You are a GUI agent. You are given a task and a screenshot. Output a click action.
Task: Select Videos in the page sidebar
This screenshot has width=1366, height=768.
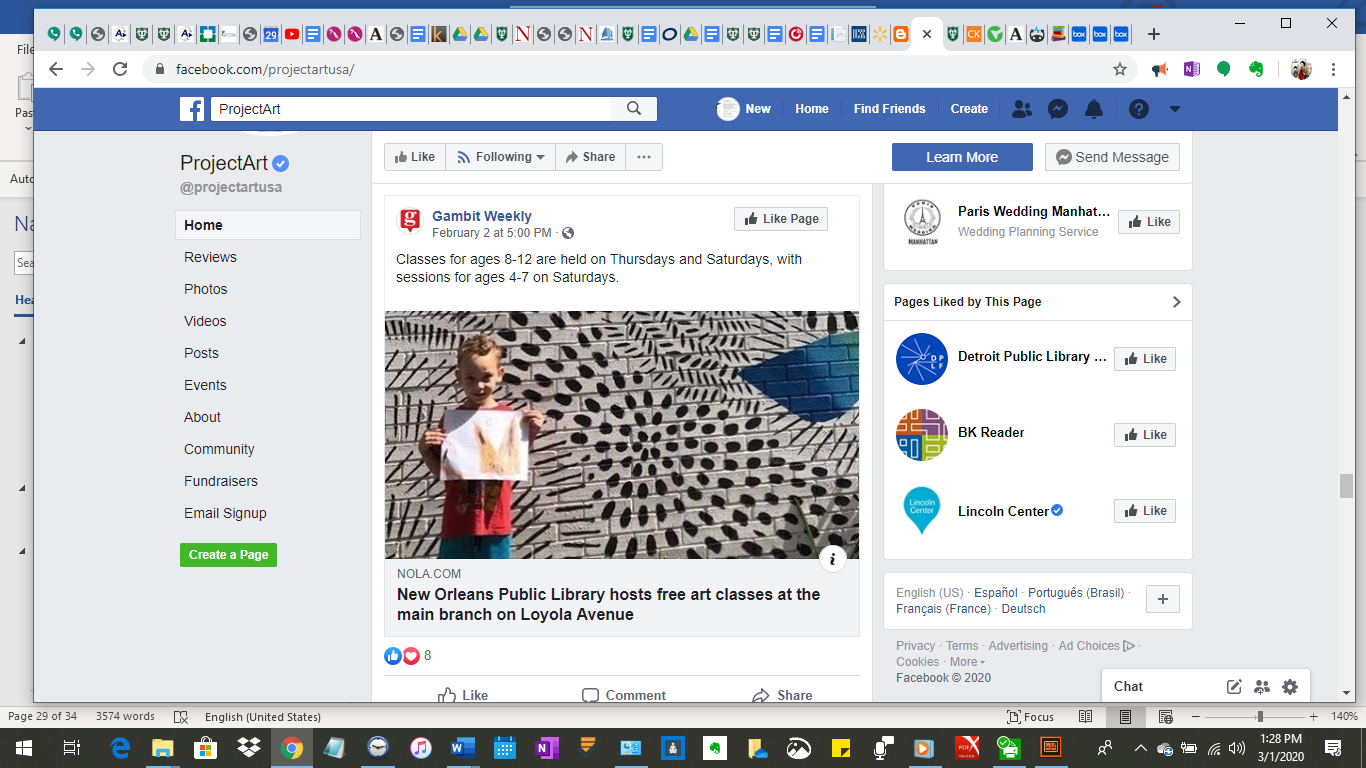(x=205, y=321)
